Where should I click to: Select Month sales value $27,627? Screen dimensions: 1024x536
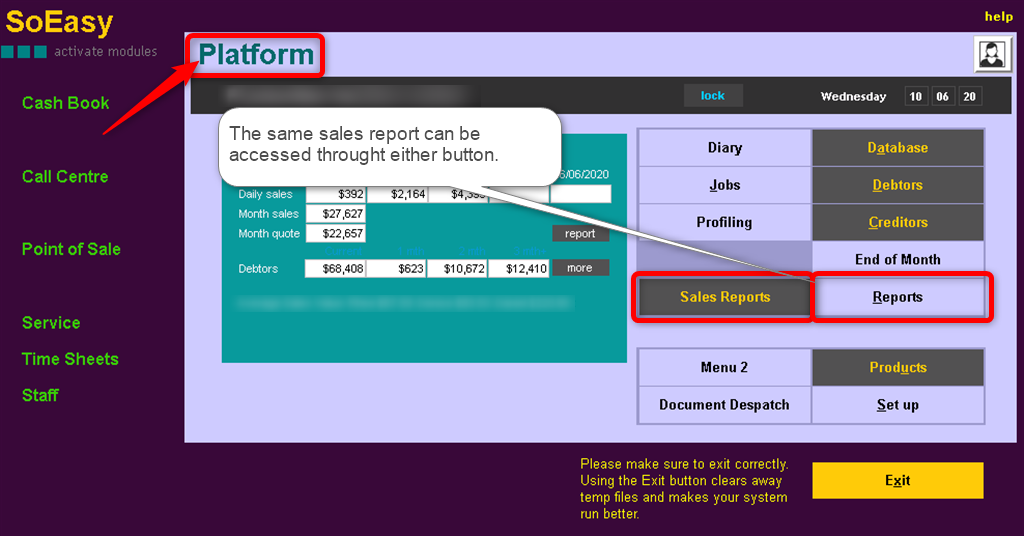336,213
